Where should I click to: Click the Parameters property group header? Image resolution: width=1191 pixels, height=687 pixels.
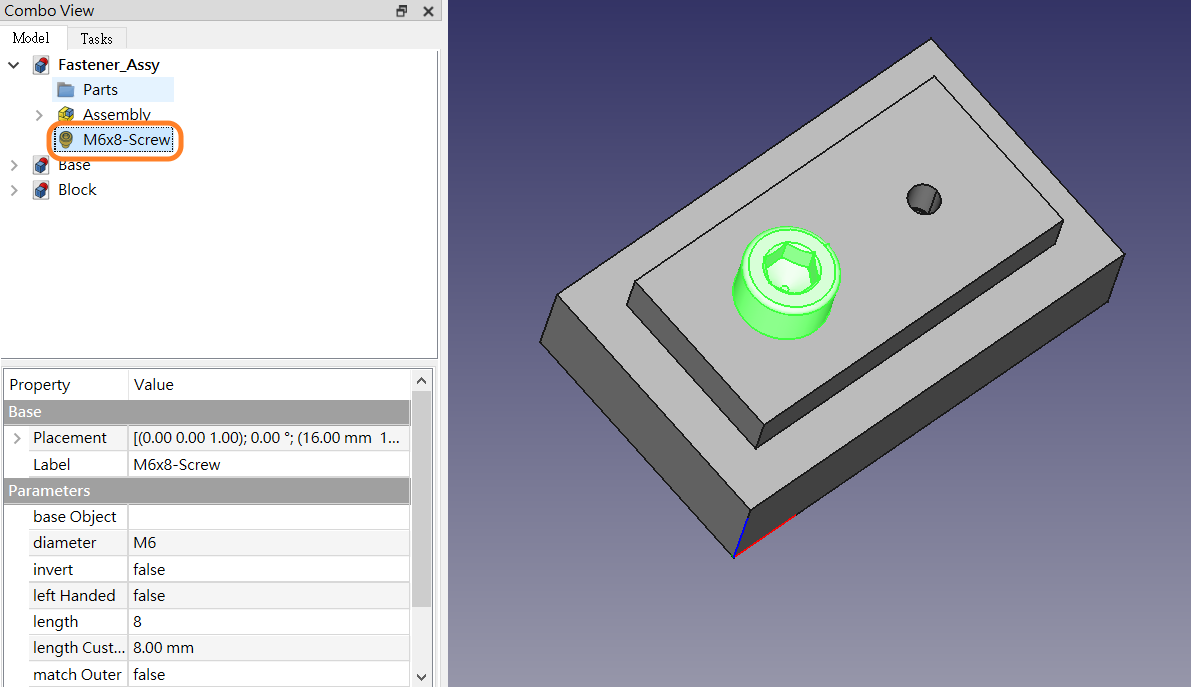tap(207, 491)
